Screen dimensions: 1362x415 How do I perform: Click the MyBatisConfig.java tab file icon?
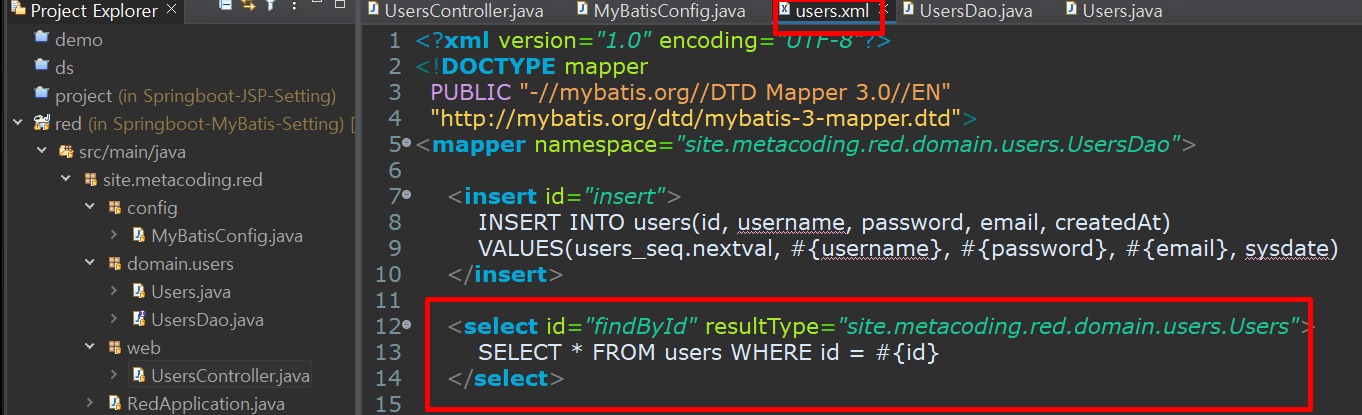582,10
